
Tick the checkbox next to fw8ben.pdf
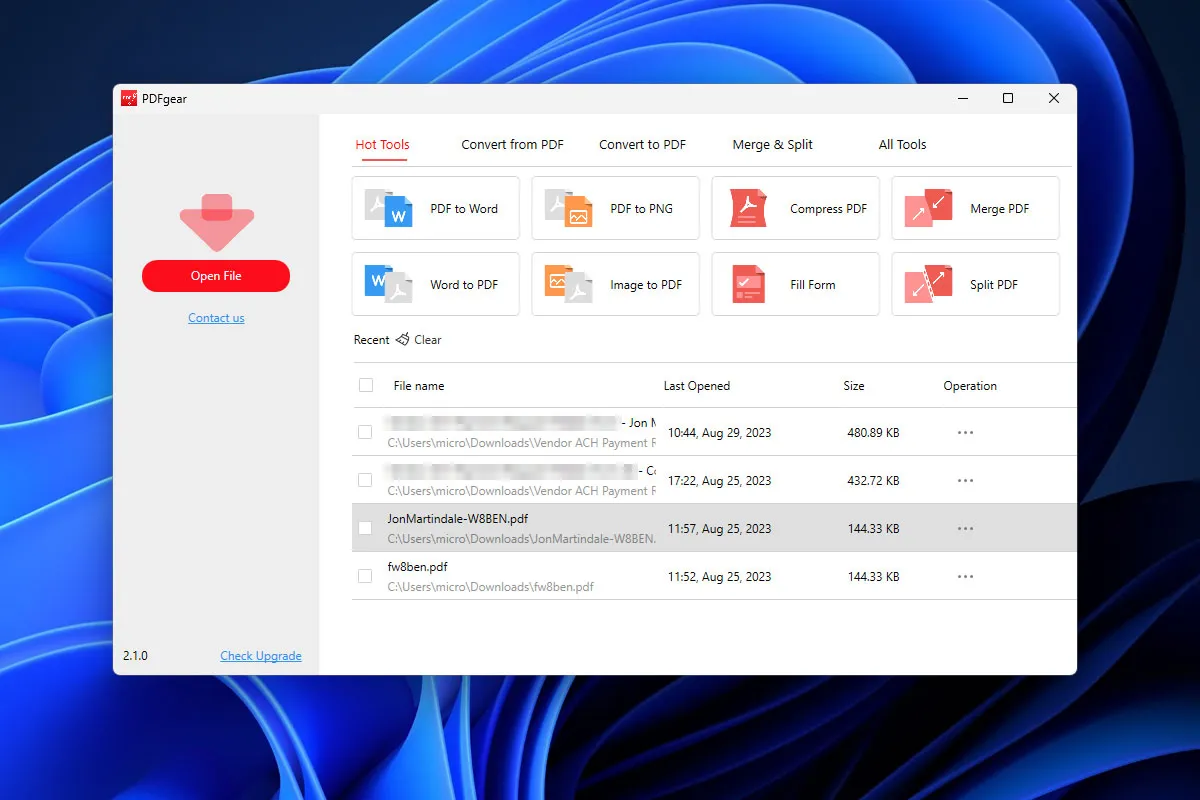365,576
